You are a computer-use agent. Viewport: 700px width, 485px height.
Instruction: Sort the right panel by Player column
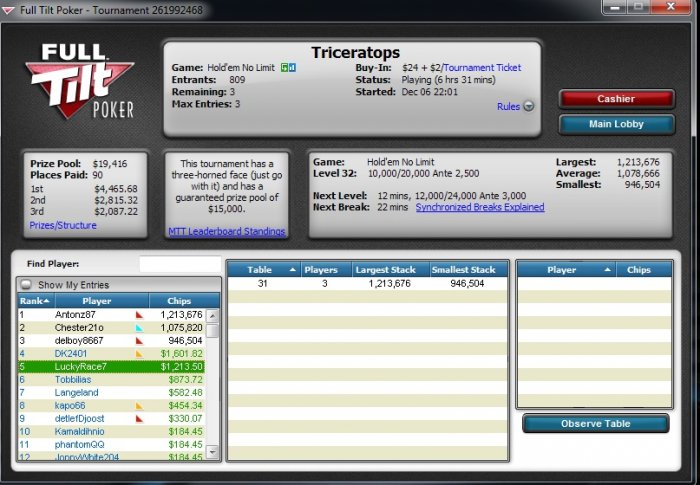click(x=567, y=270)
